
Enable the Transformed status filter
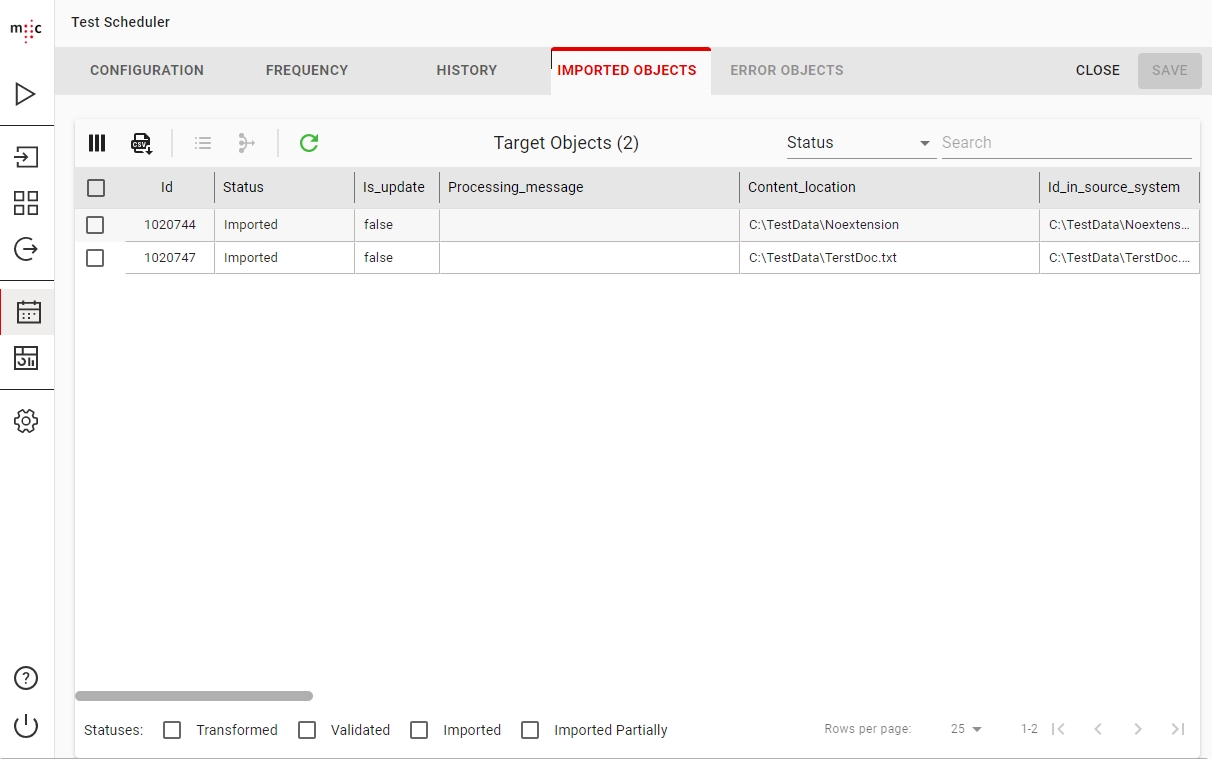tap(173, 730)
